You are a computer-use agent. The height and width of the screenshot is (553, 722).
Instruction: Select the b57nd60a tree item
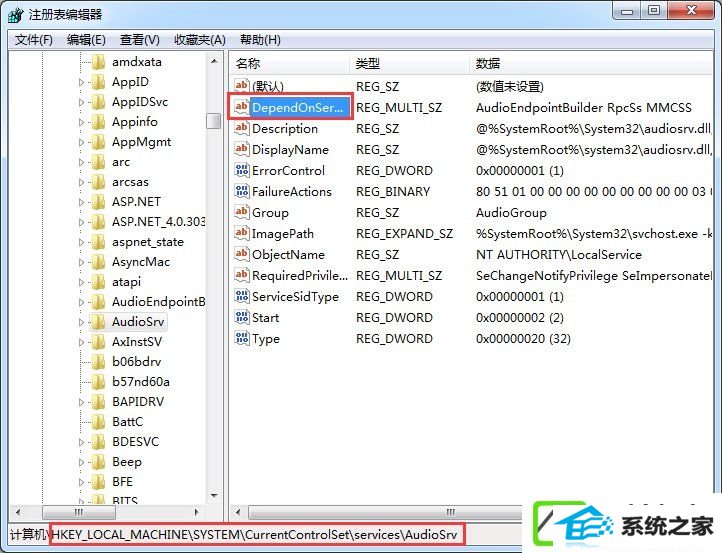pyautogui.click(x=141, y=382)
